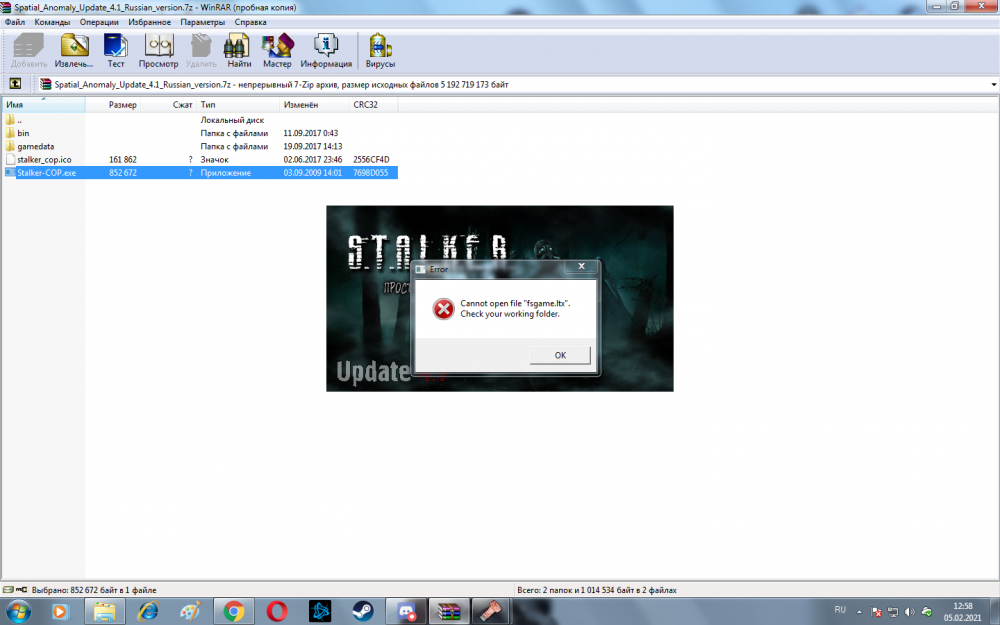Click CRC32 value 2556CF4D
Image resolution: width=1000 pixels, height=625 pixels.
point(371,159)
